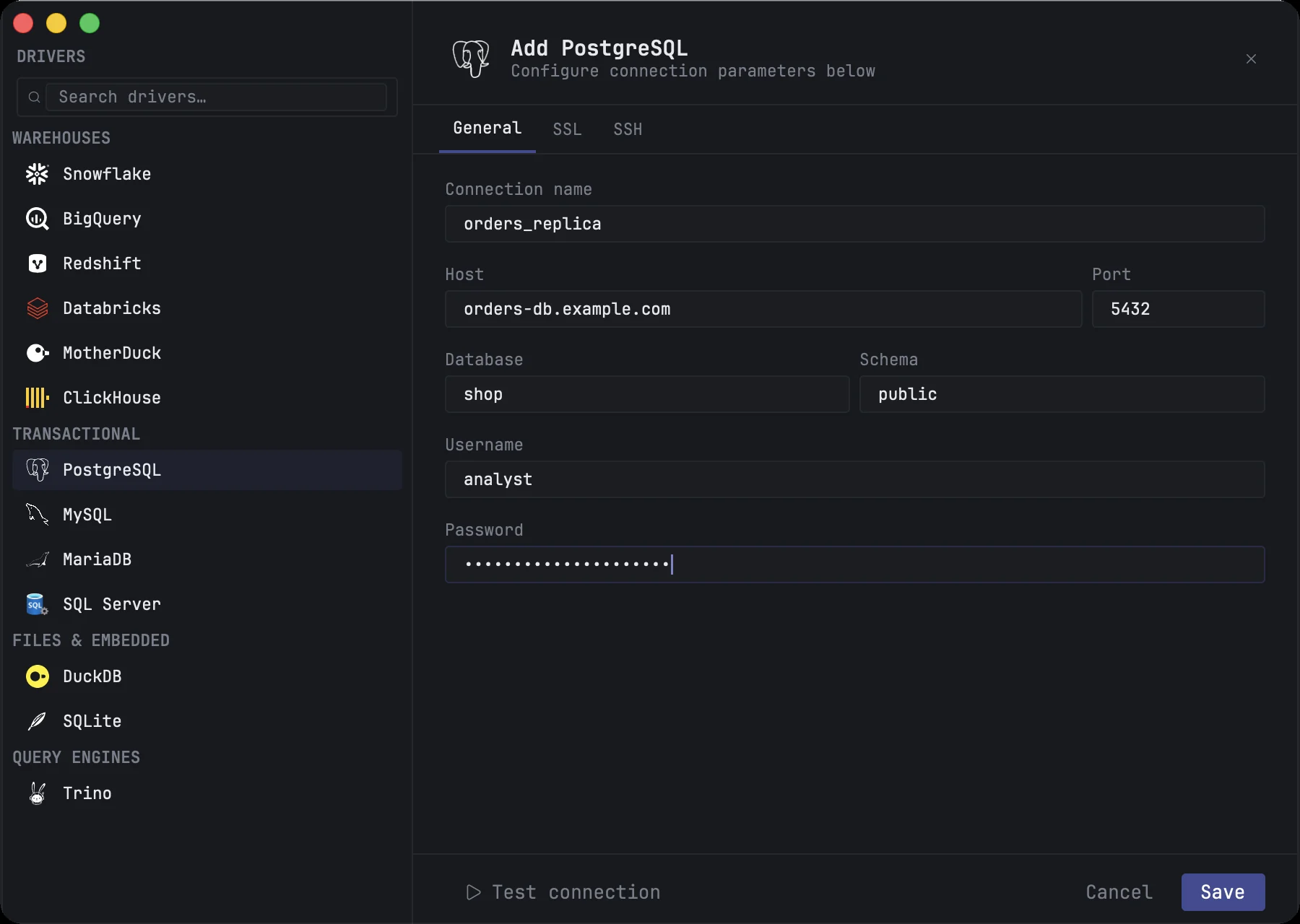
Task: Run Test connection
Action: [563, 892]
